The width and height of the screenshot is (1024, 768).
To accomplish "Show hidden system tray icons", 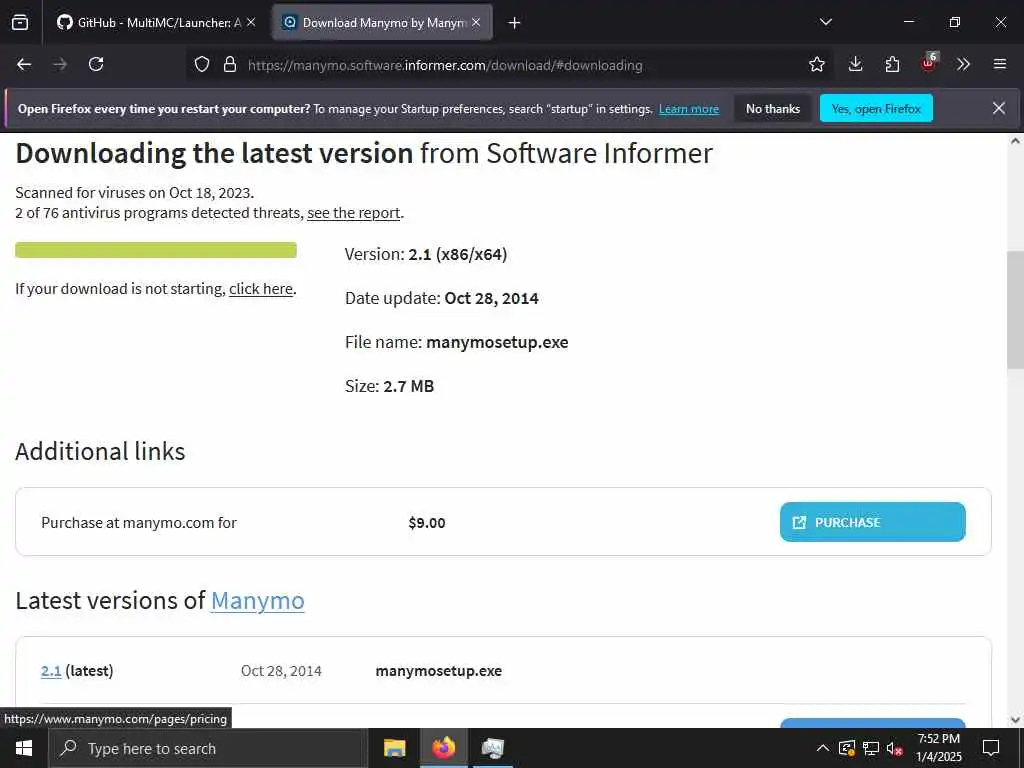I will click(823, 748).
